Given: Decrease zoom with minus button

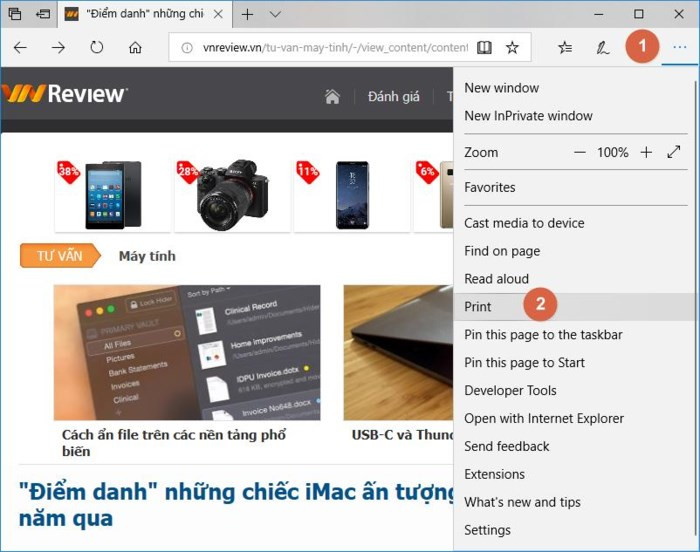Looking at the screenshot, I should [x=580, y=152].
